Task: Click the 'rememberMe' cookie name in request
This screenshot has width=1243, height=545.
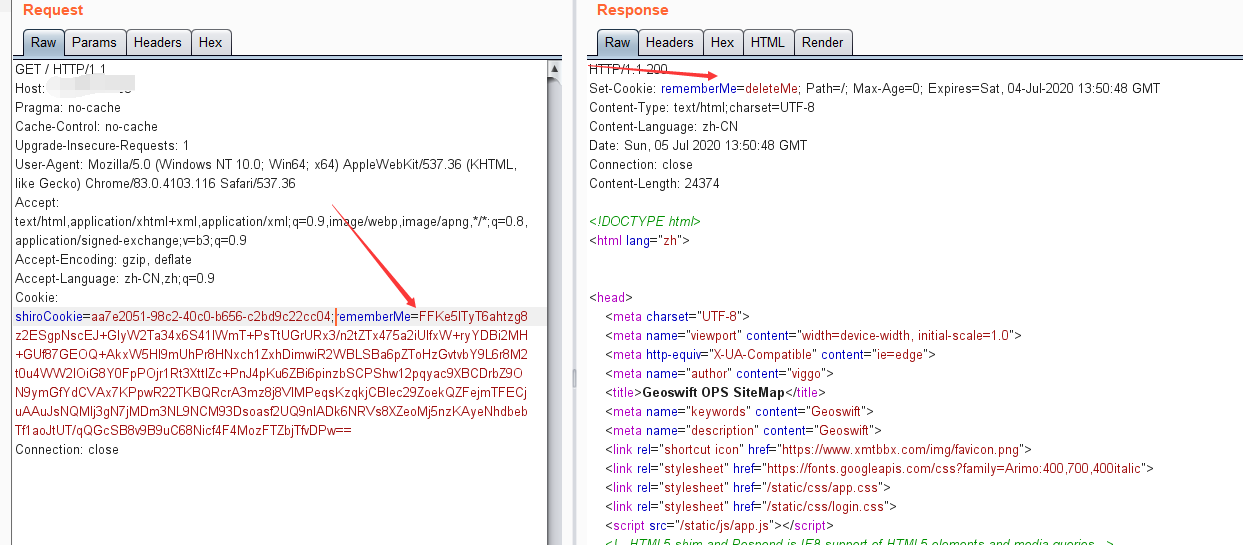Action: pyautogui.click(x=373, y=316)
